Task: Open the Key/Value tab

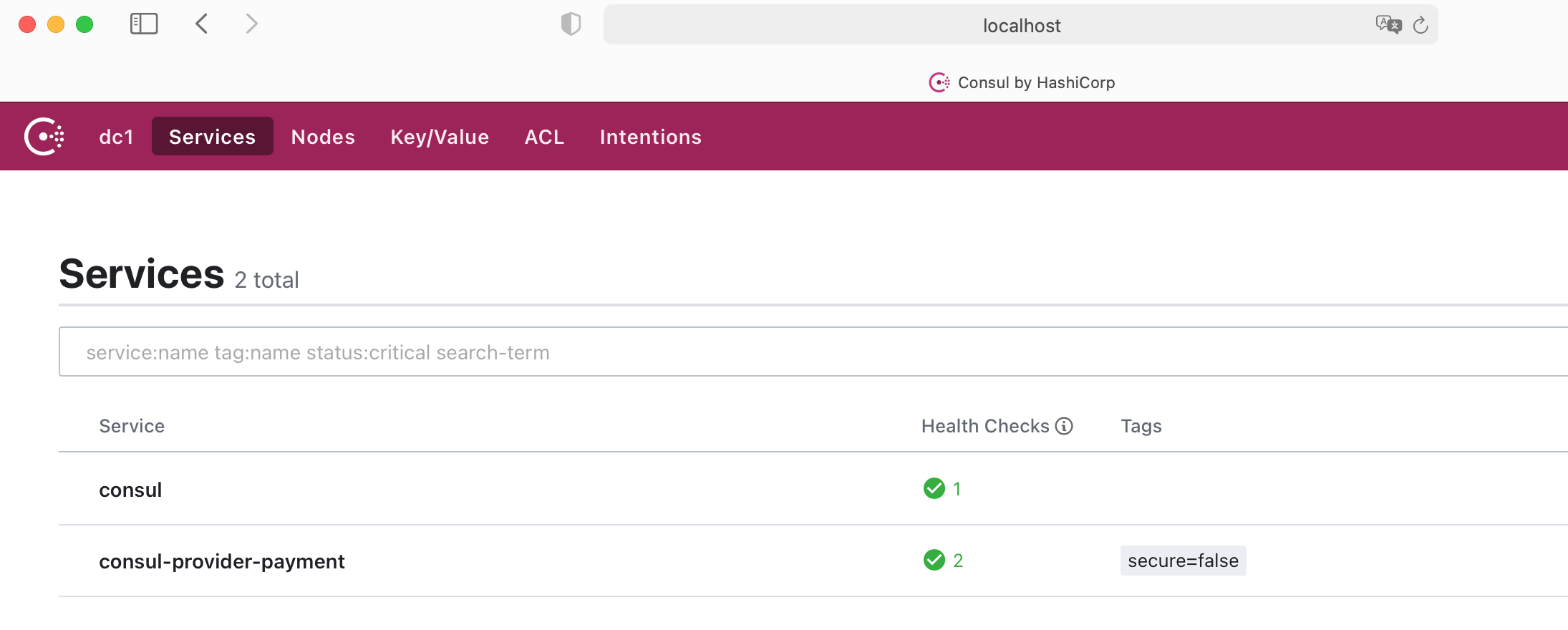Action: [440, 137]
